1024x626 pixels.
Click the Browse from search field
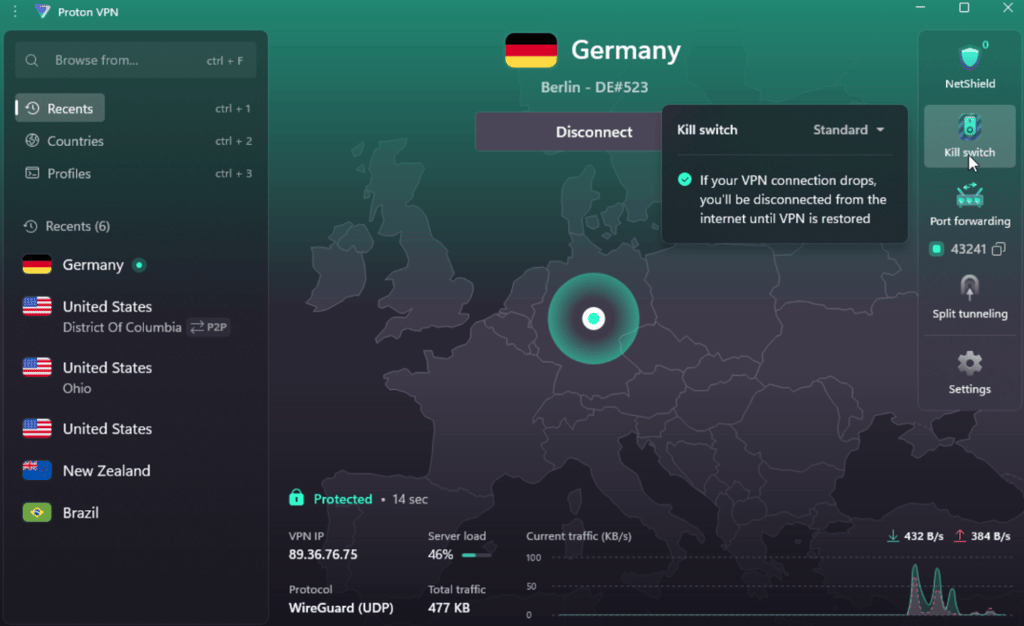coord(136,60)
